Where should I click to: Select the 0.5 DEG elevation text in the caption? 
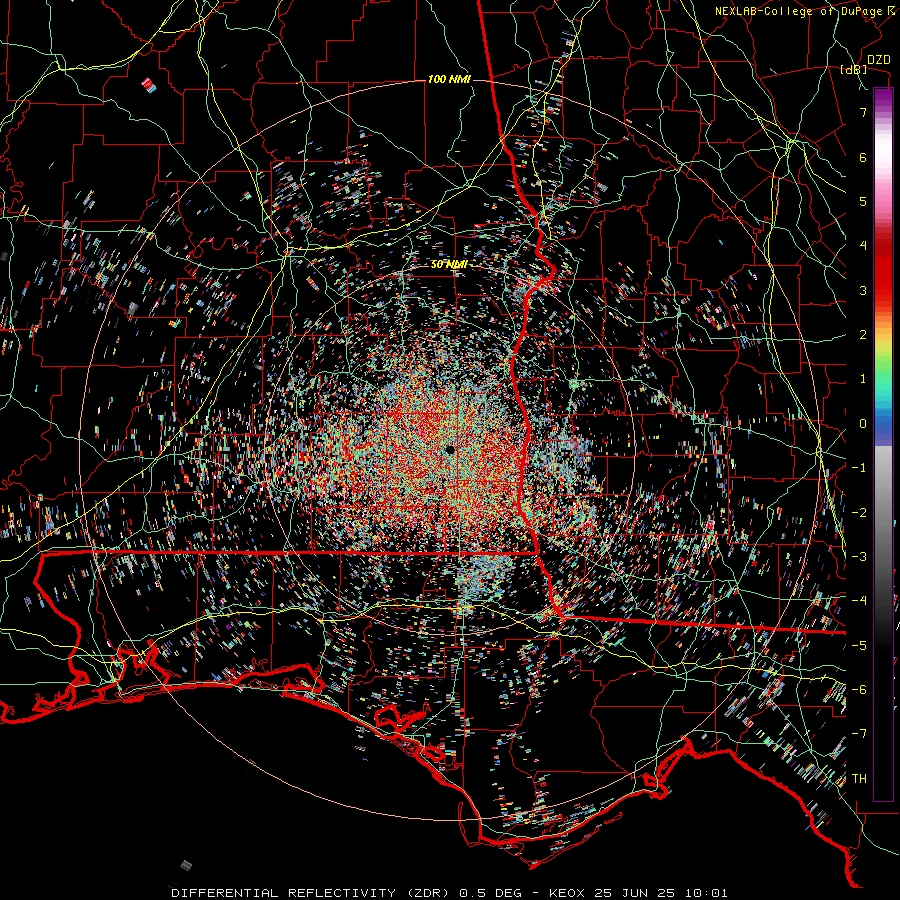click(x=491, y=893)
